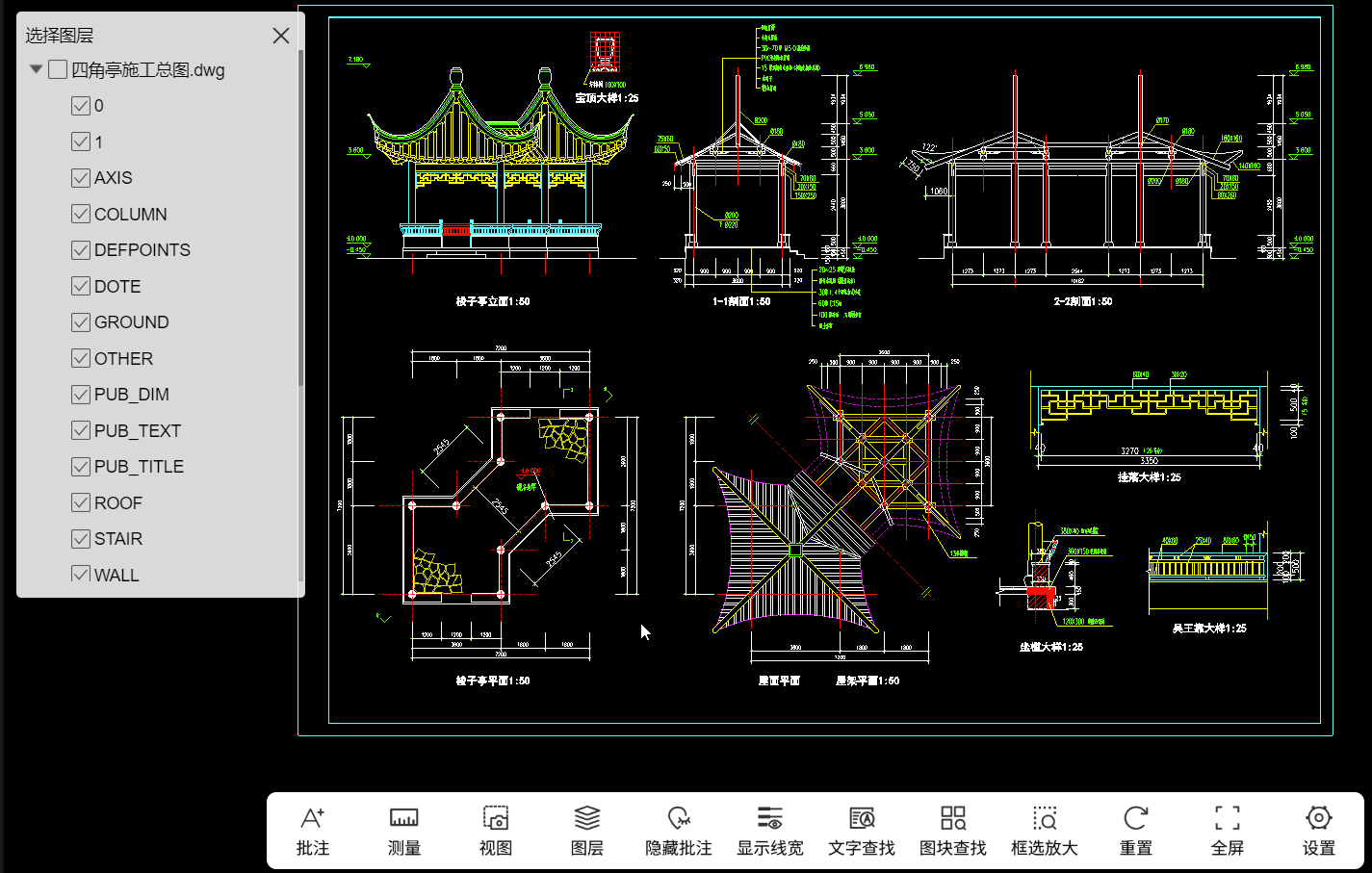The image size is (1372, 873).
Task: Click the 选择图层 panel title
Action: (60, 36)
